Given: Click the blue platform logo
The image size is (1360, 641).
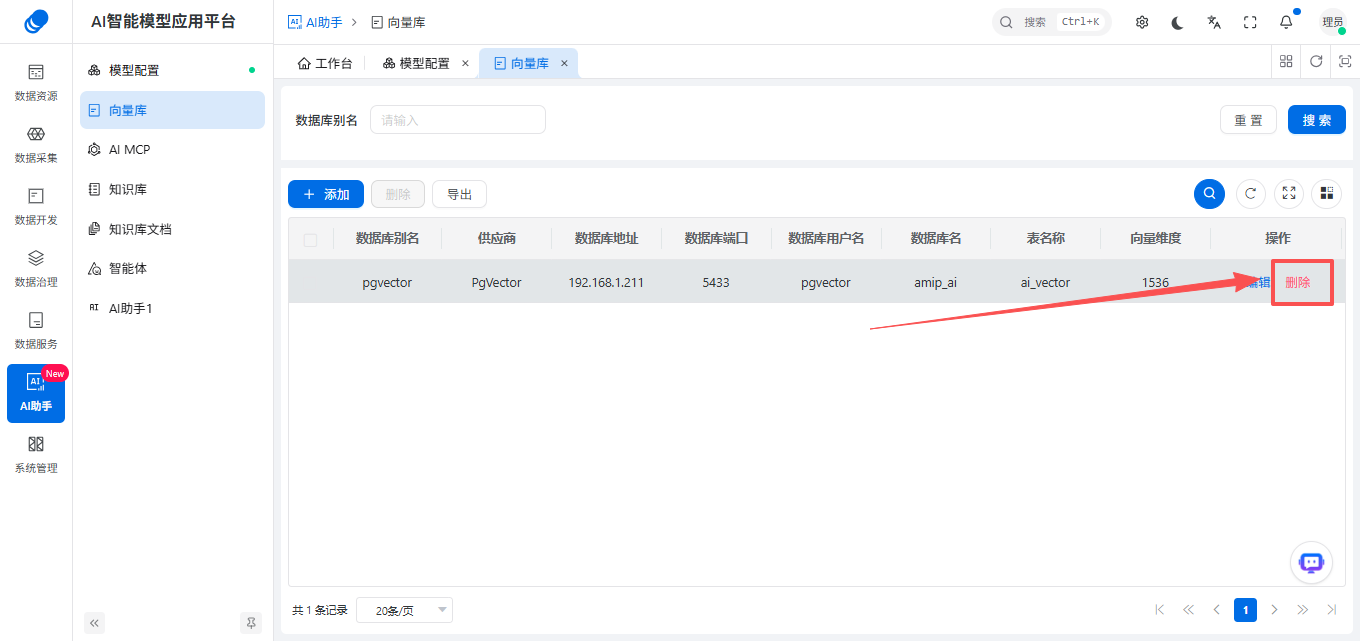Looking at the screenshot, I should point(36,21).
